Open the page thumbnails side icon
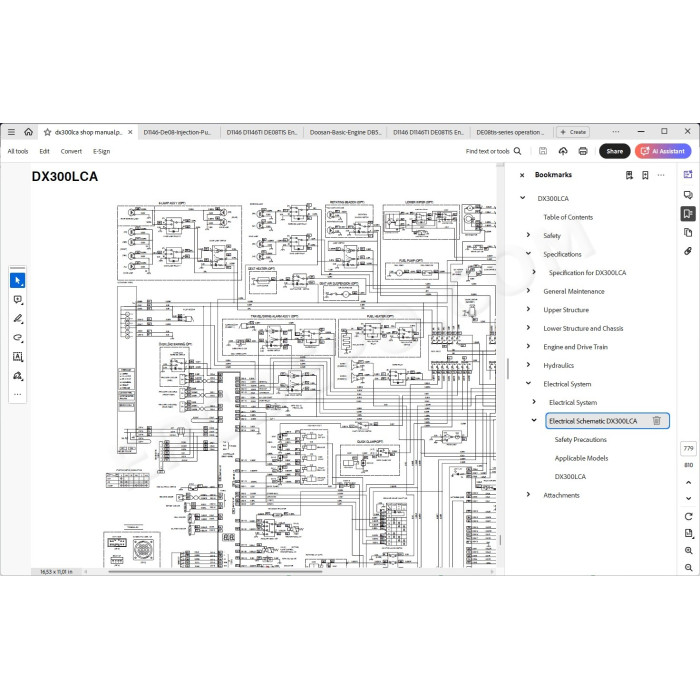 [688, 232]
